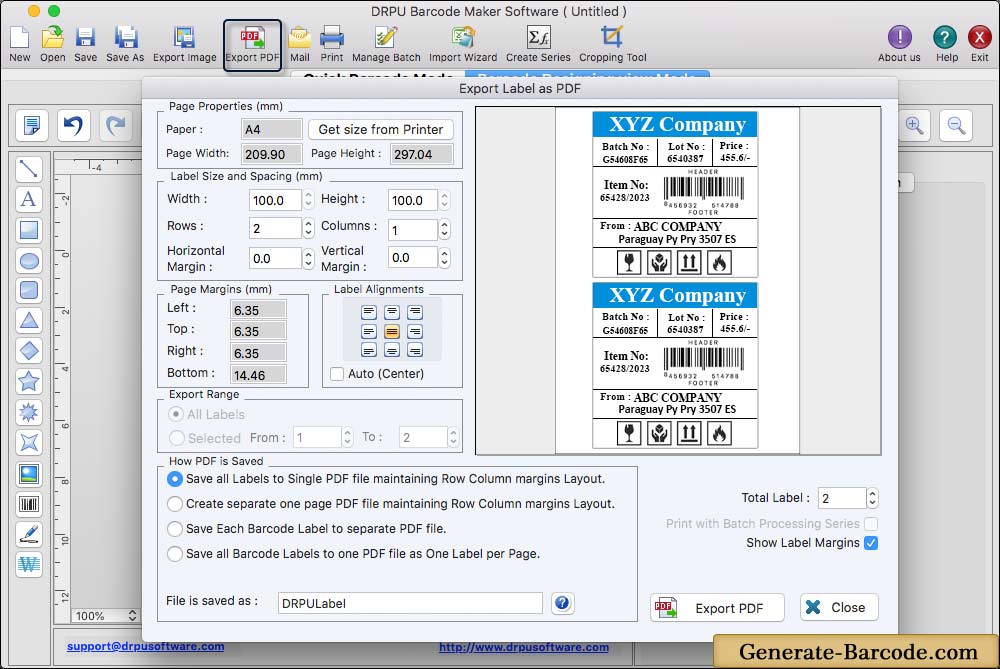The width and height of the screenshot is (1000, 669).
Task: Select Save Each Barcode Label separately
Action: point(174,529)
